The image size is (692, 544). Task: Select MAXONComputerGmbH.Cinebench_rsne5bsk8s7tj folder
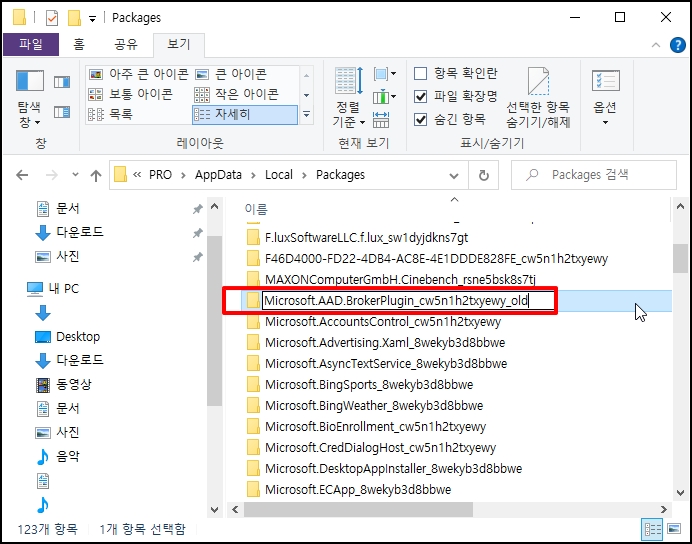click(x=391, y=280)
